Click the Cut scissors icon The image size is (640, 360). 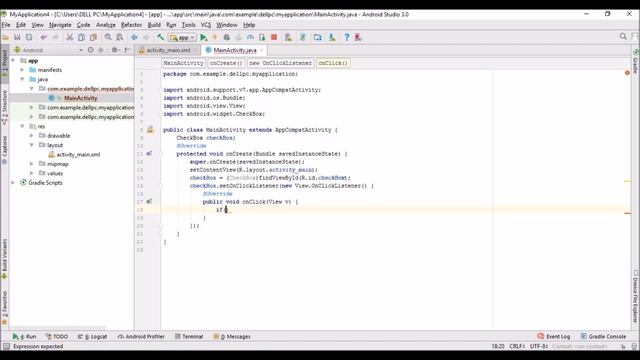point(70,38)
